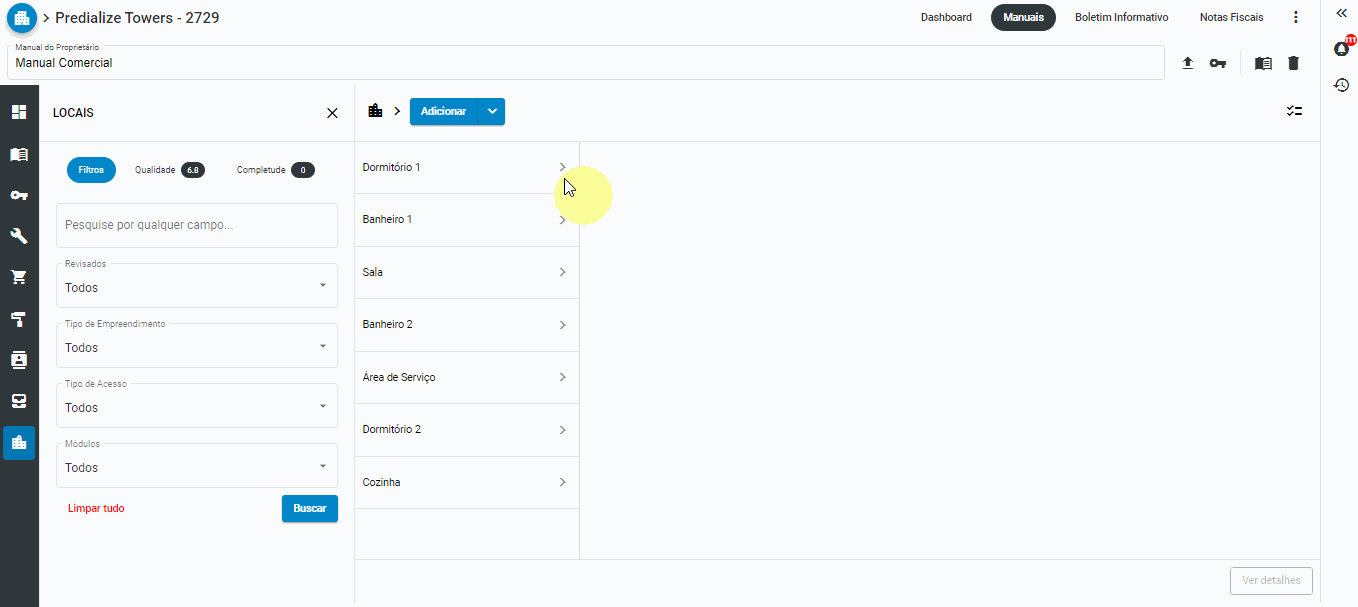Open the paint roller sidebar icon
The image size is (1358, 607).
coord(19,319)
